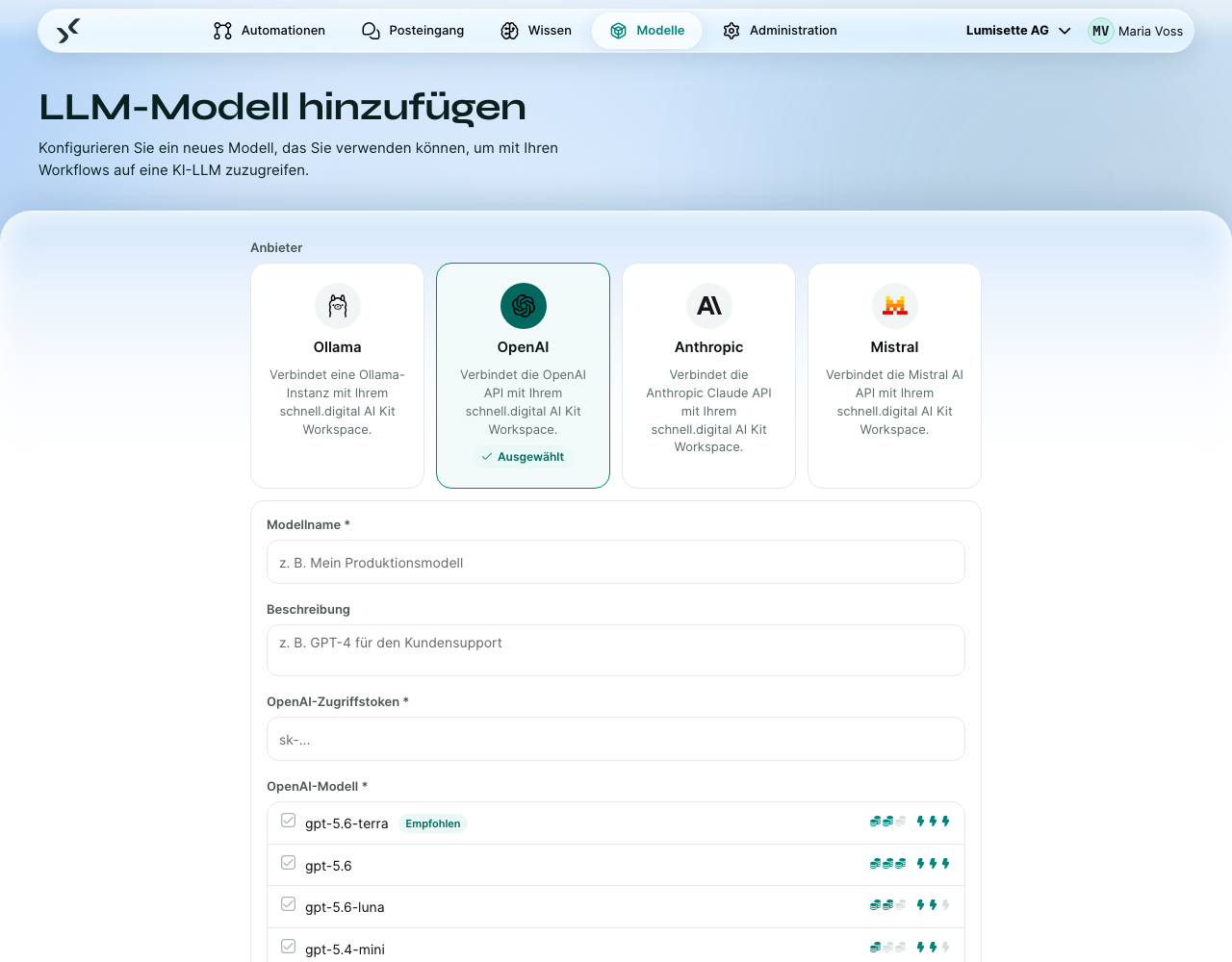Click the cost coins icon for gpt-5.6
Viewport: 1232px width, 962px height.
coord(887,864)
